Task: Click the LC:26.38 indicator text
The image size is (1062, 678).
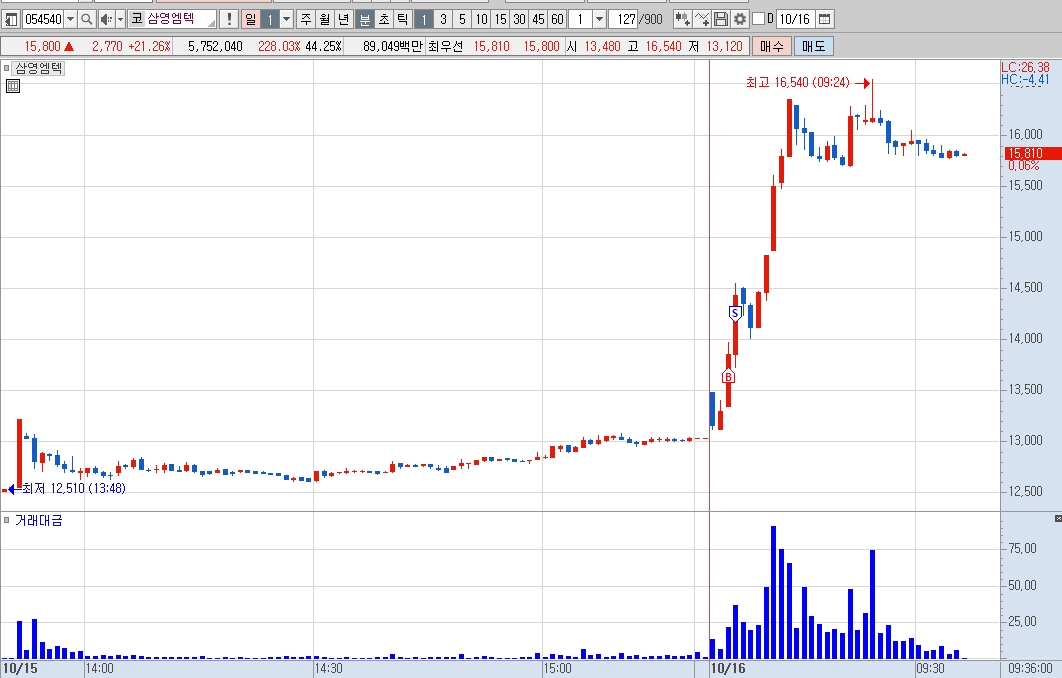Action: [x=1025, y=67]
